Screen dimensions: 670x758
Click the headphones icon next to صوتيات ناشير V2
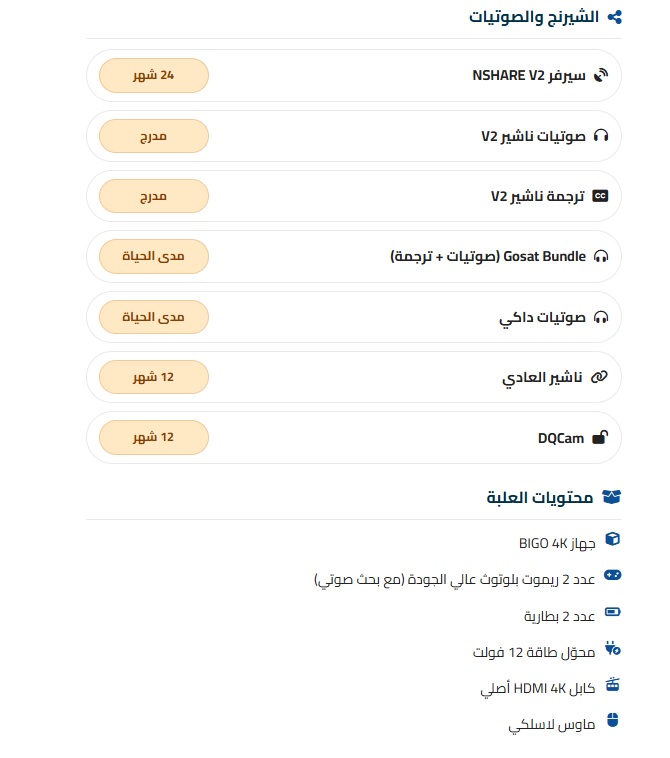601,136
